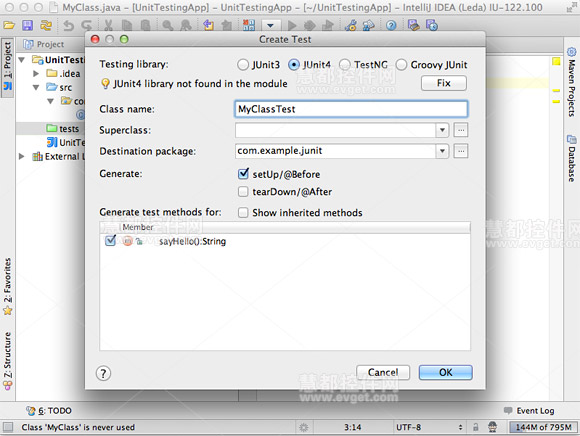Open the Maven Projects side tab

click(x=571, y=82)
